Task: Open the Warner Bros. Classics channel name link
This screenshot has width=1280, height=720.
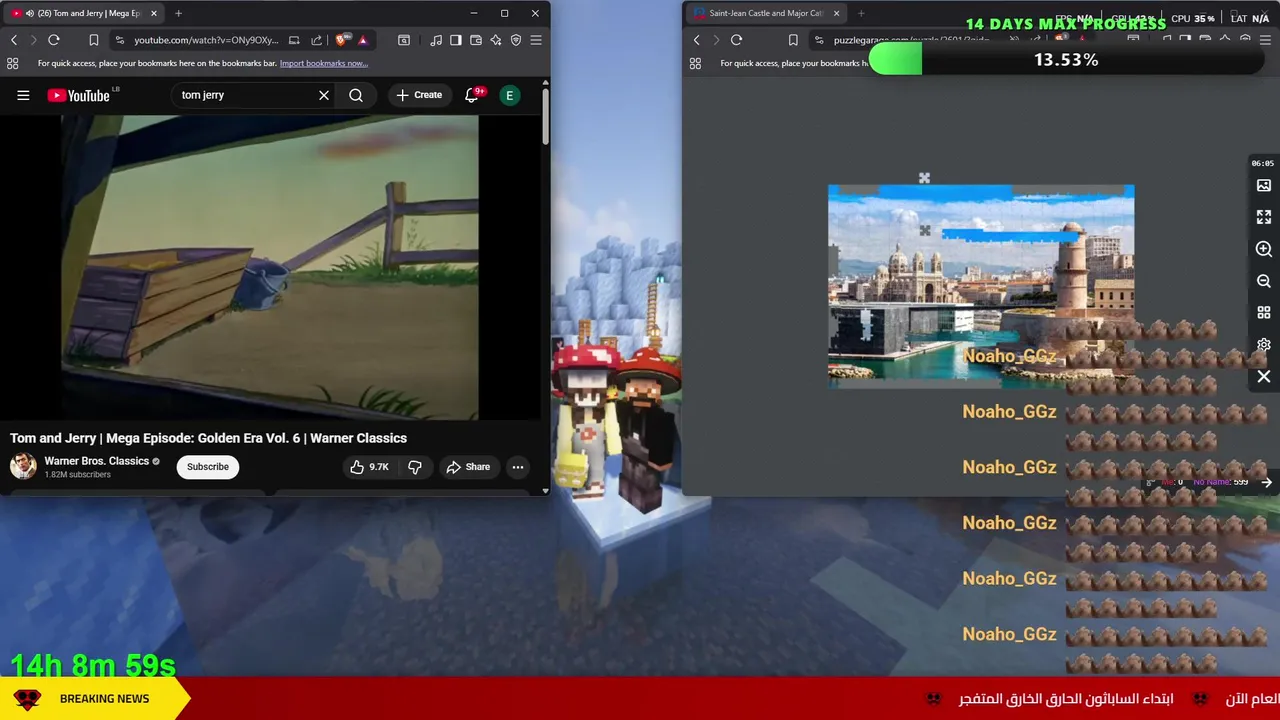Action: [96, 461]
